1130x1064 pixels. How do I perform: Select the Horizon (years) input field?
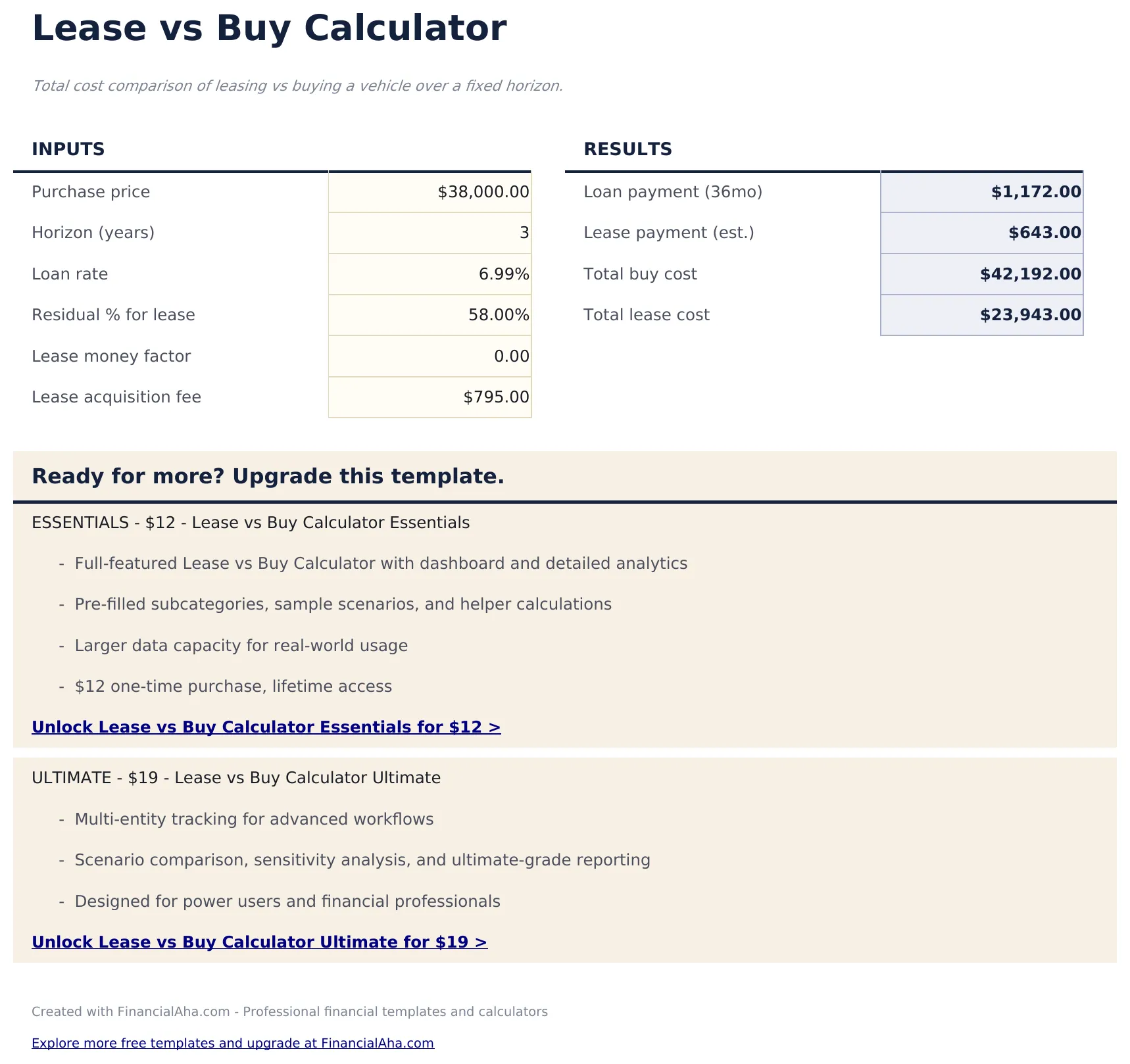click(x=429, y=233)
